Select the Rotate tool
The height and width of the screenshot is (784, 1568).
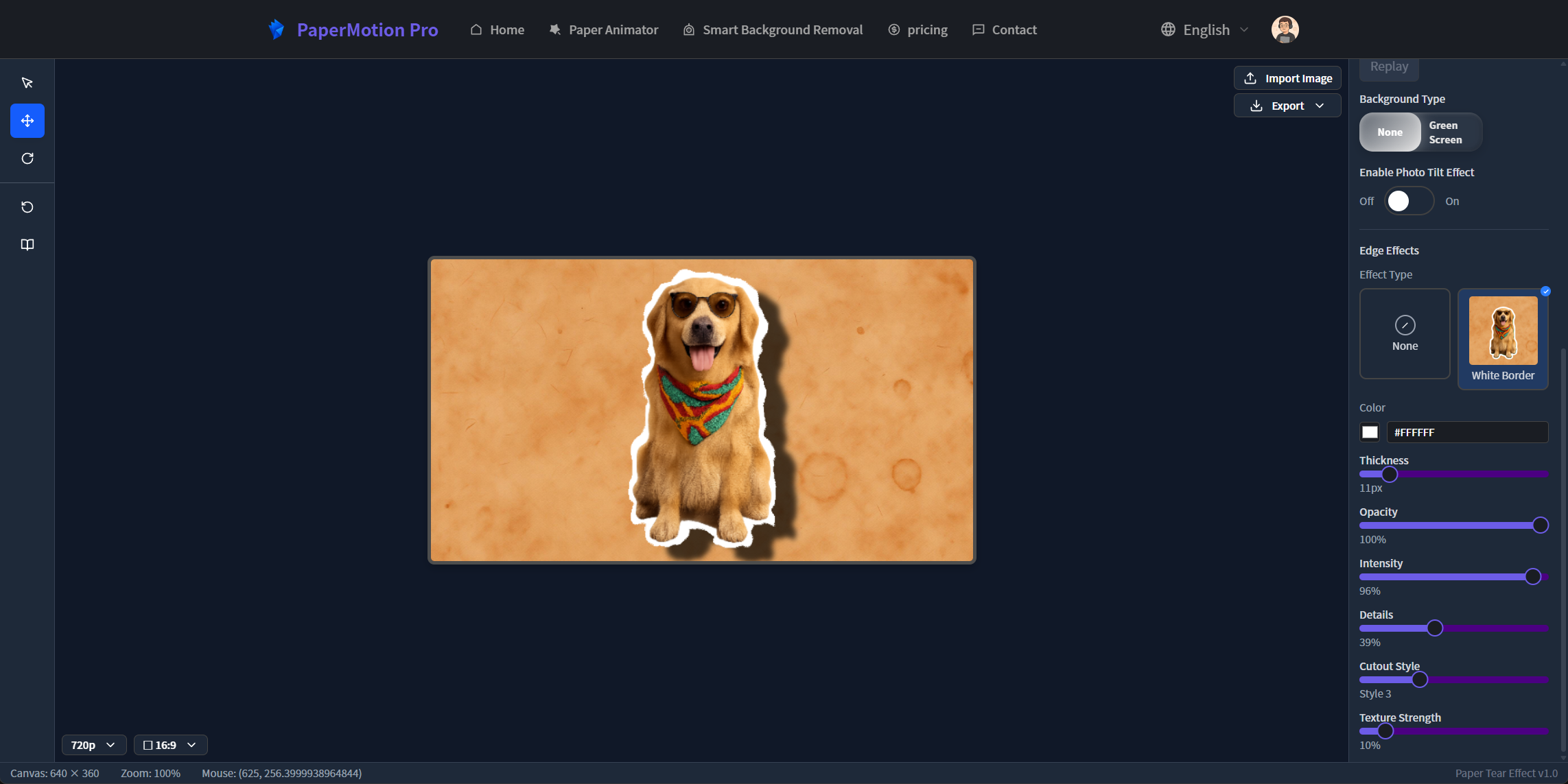27,158
